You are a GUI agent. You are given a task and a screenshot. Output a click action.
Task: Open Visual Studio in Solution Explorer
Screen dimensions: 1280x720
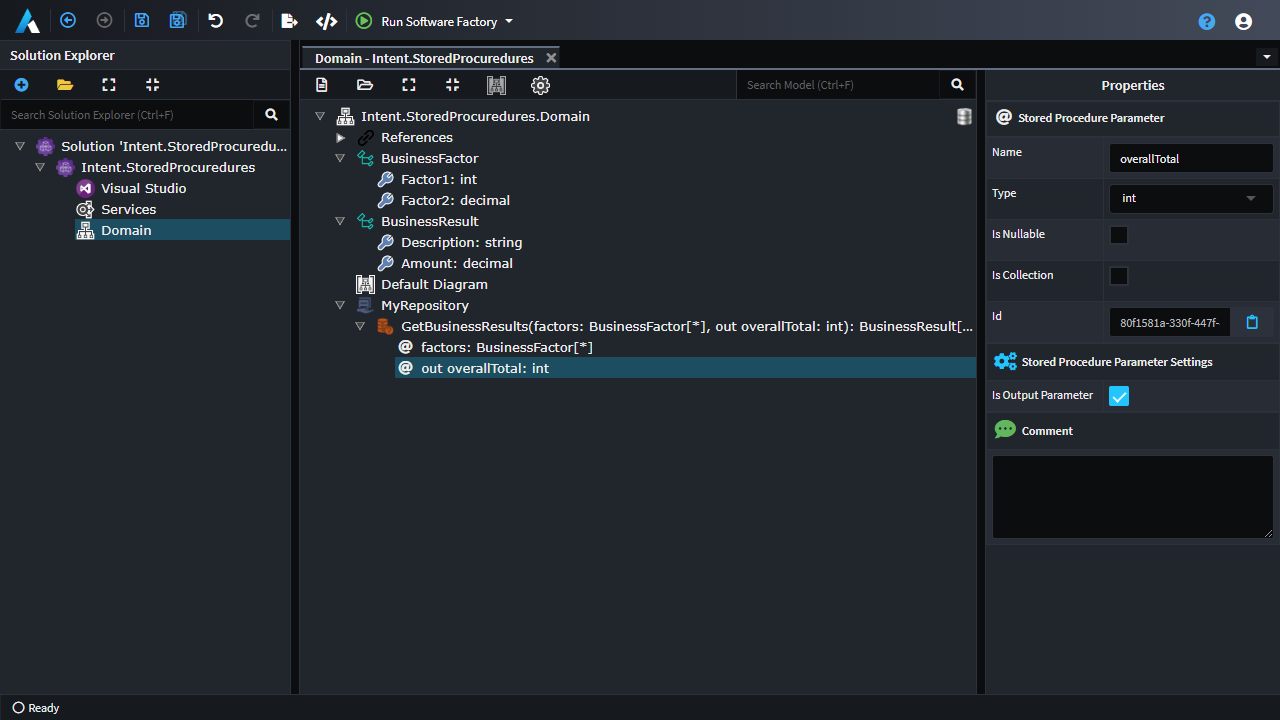click(x=143, y=188)
